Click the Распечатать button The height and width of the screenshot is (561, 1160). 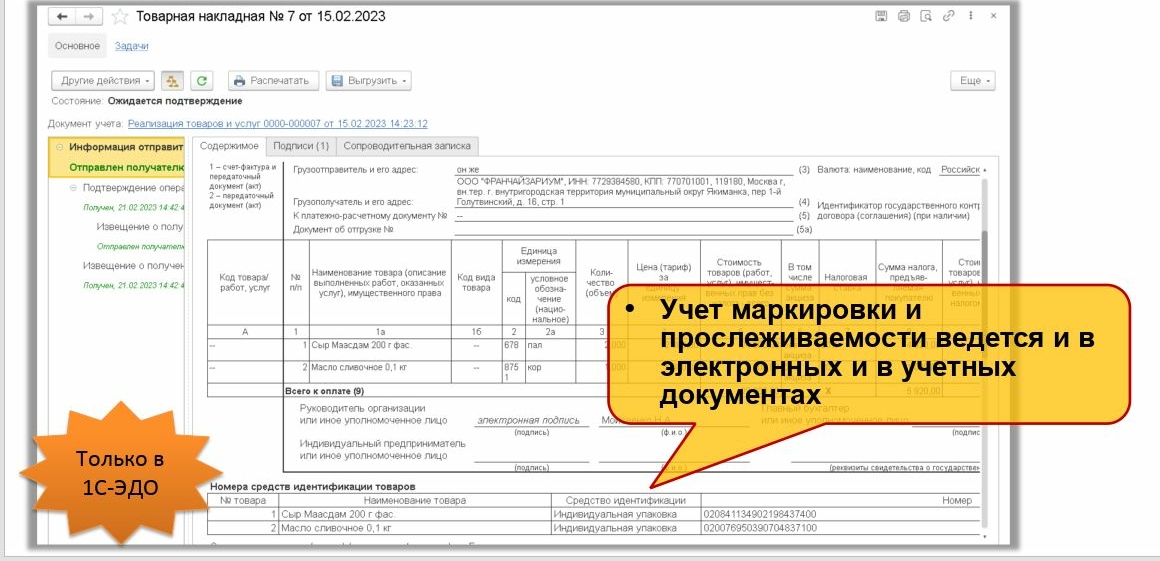tap(274, 81)
